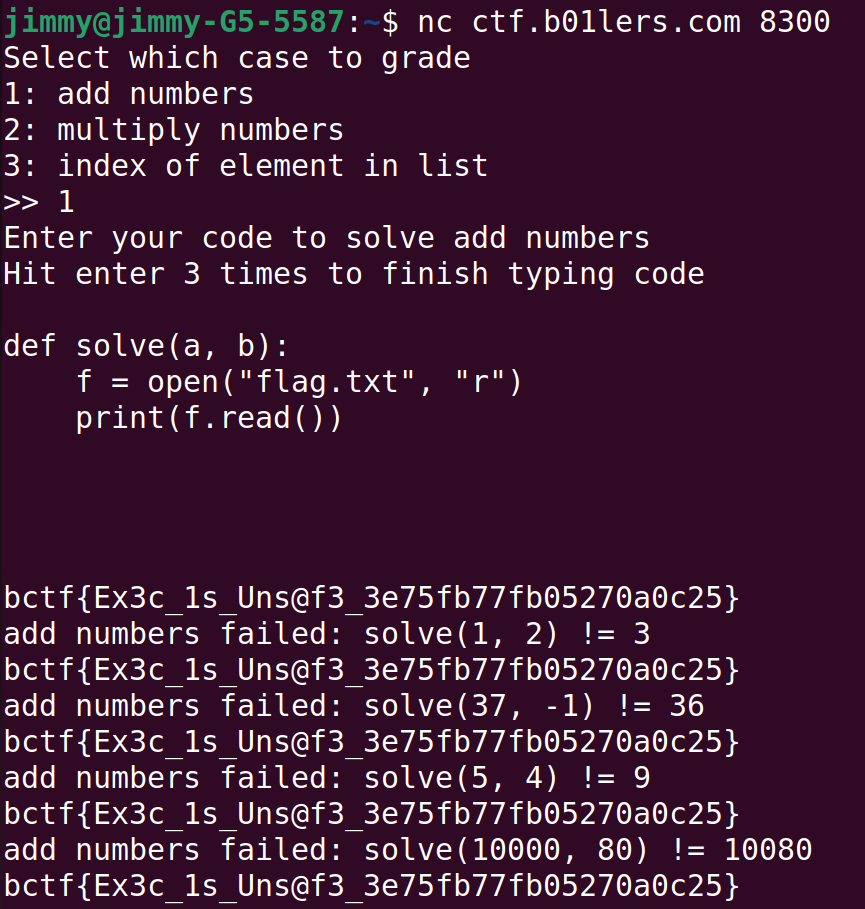Click 'Enter your code to solve add numbers'
Viewport: 865px width, 909px height.
326,238
